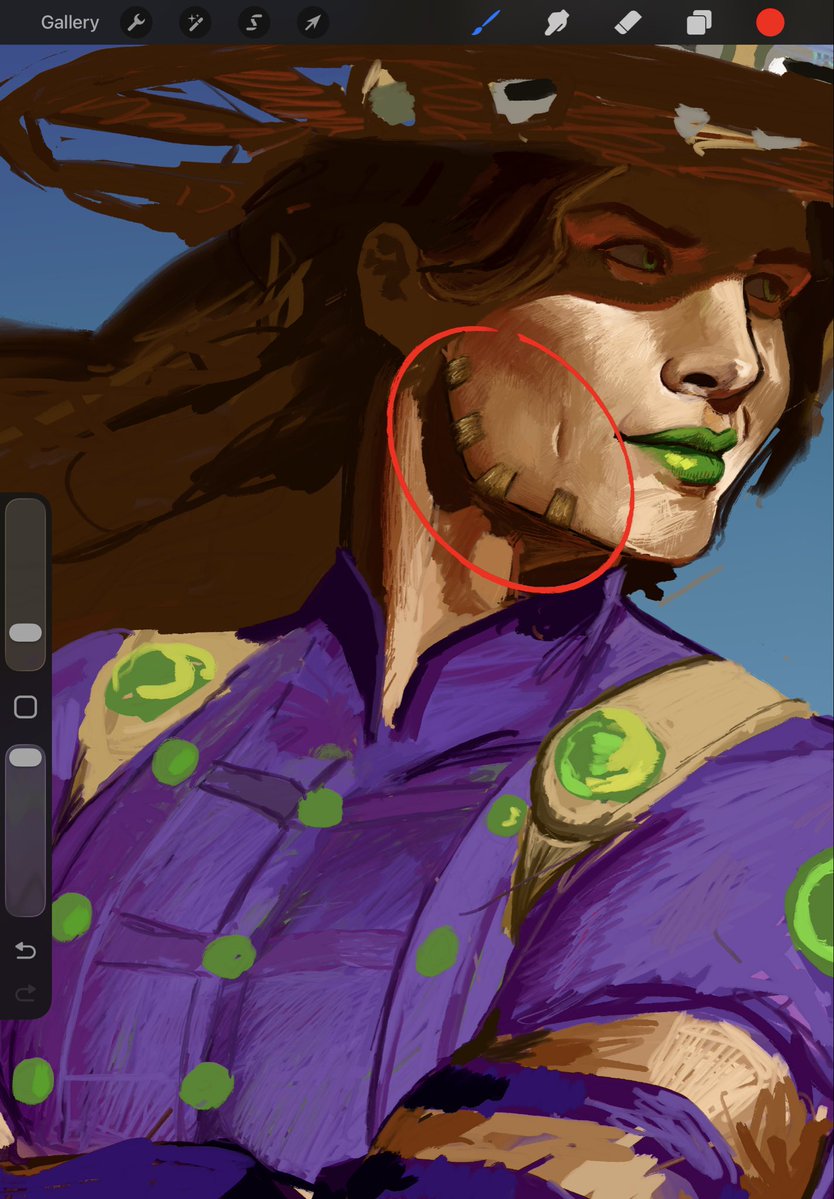
Task: Open the Layers panel
Action: pos(699,23)
